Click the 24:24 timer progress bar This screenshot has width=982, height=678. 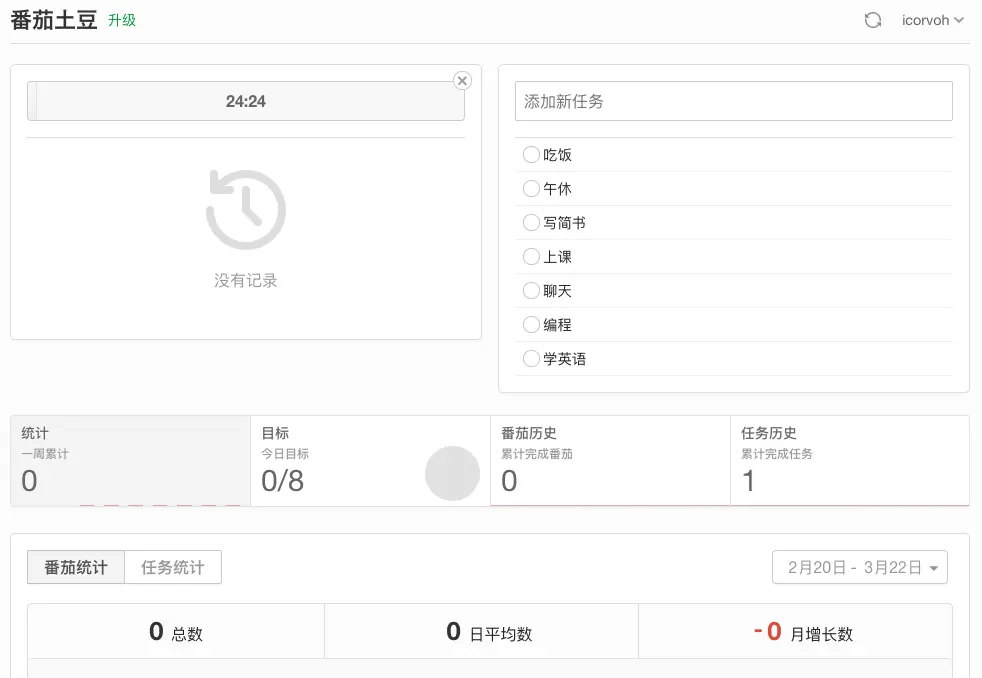(246, 101)
